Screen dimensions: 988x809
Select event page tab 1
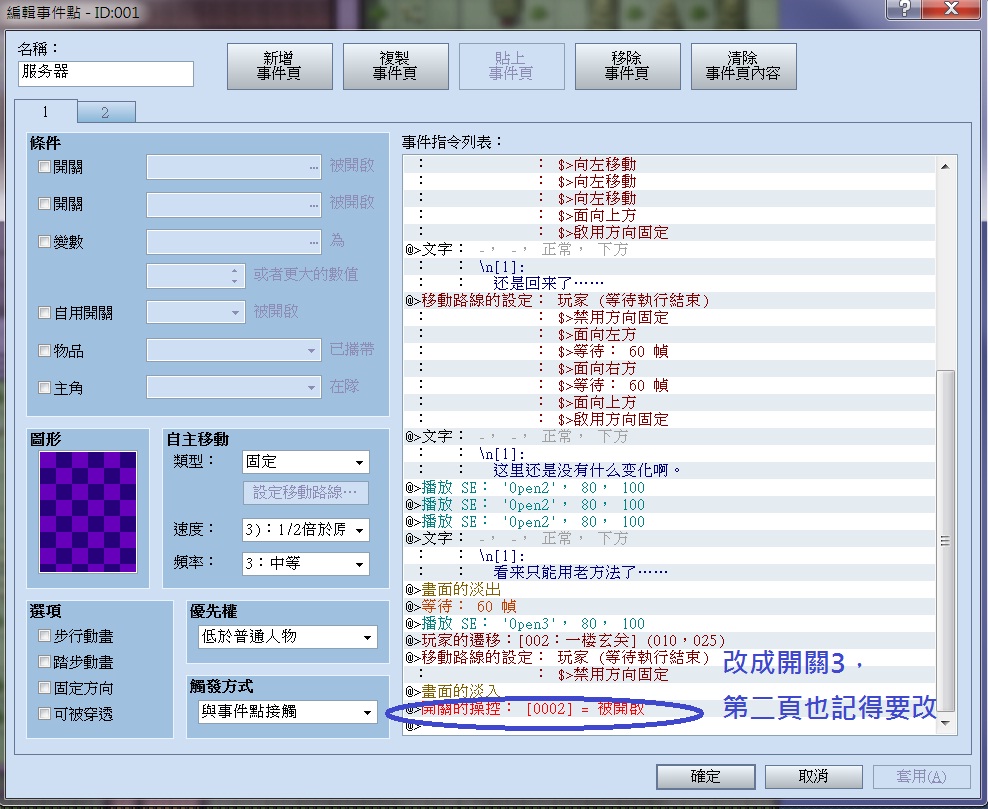coord(45,112)
